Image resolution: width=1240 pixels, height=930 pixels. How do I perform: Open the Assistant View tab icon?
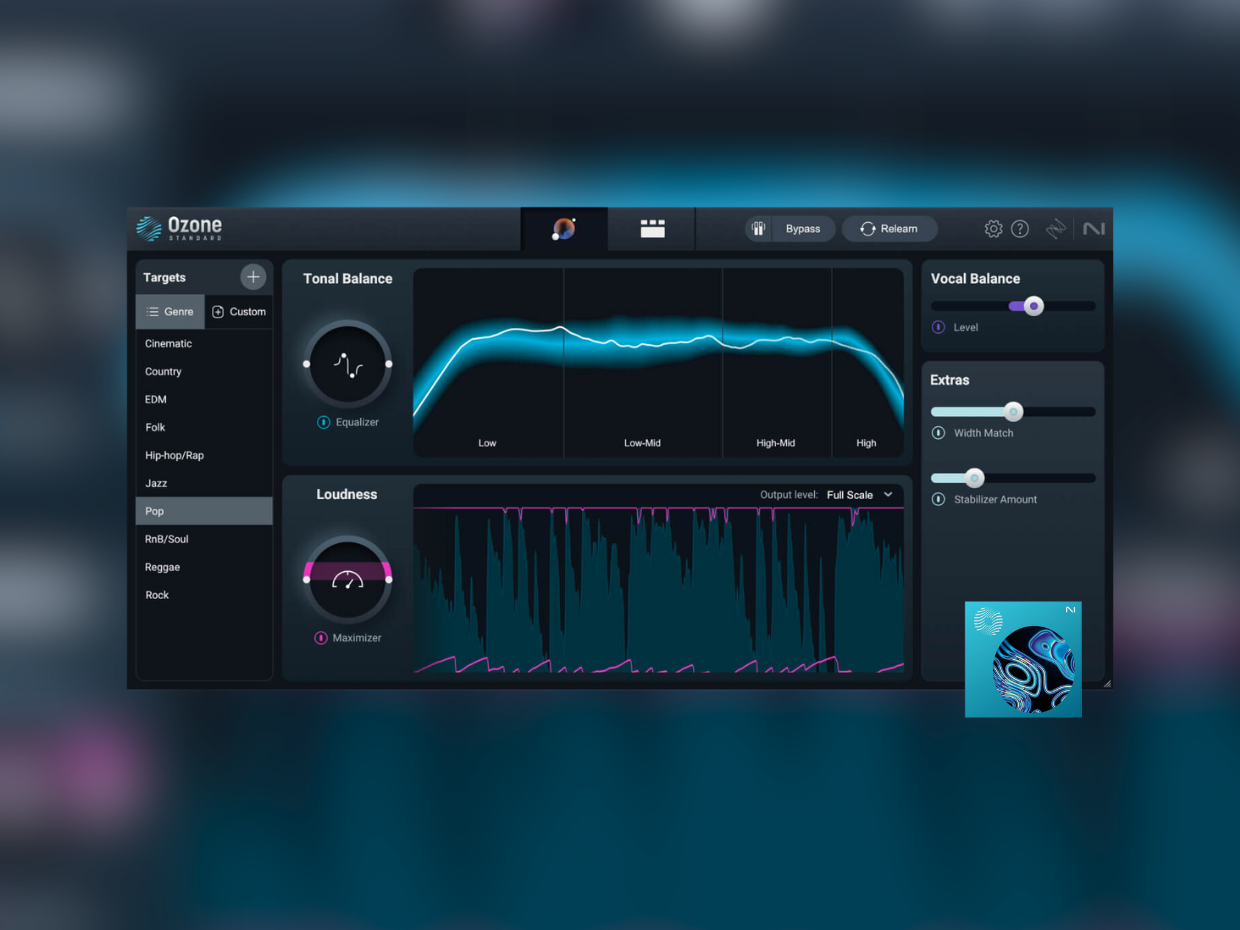coord(563,228)
